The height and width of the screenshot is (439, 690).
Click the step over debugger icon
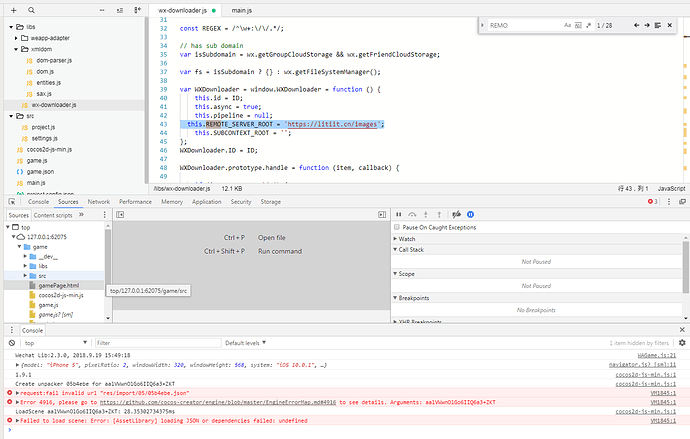(x=412, y=215)
